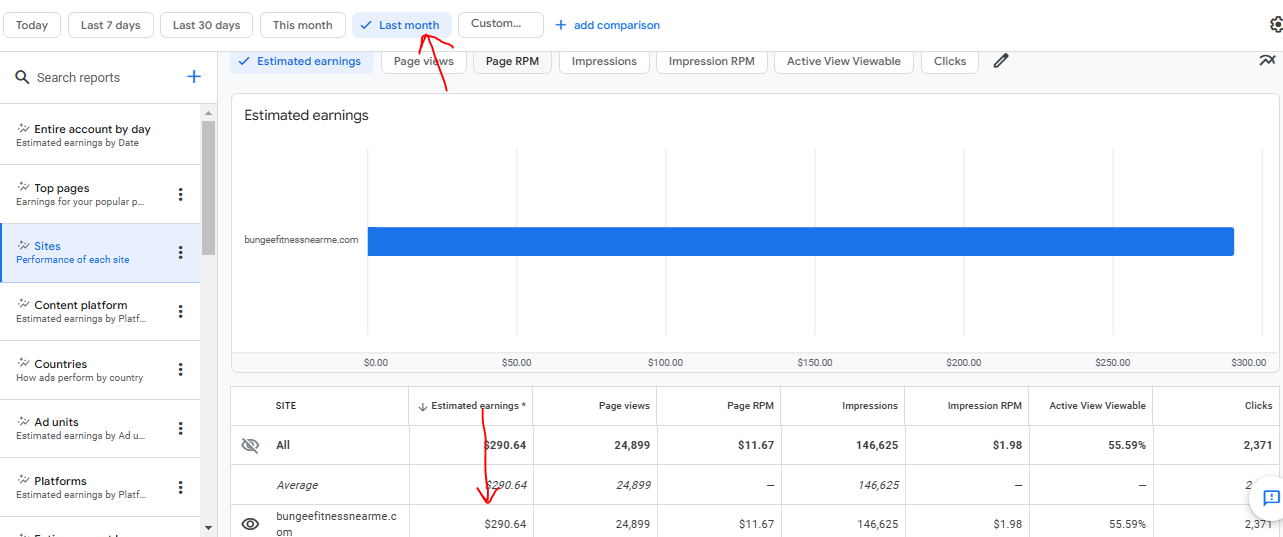Sort table by Impressions column header
This screenshot has height=537, width=1283.
tap(870, 406)
